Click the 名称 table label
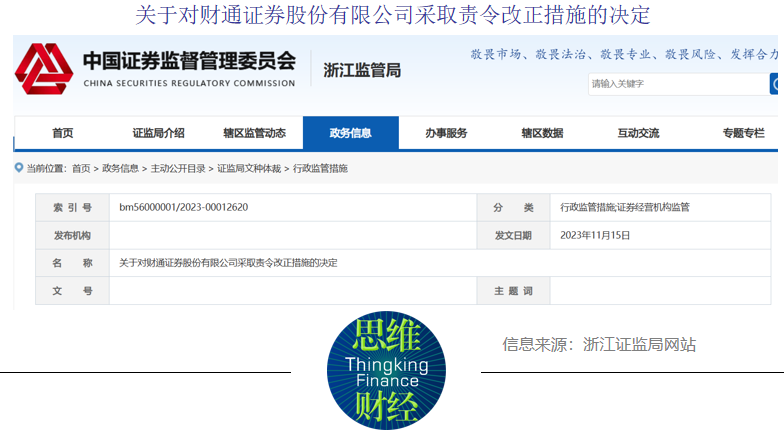The width and height of the screenshot is (784, 431). [x=72, y=263]
